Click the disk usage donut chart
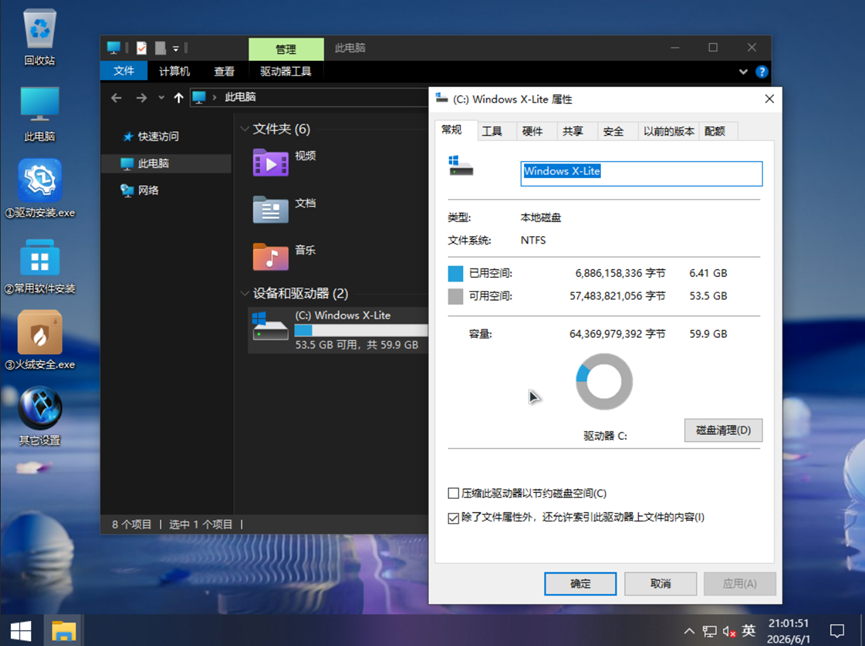This screenshot has width=865, height=646. click(x=604, y=382)
